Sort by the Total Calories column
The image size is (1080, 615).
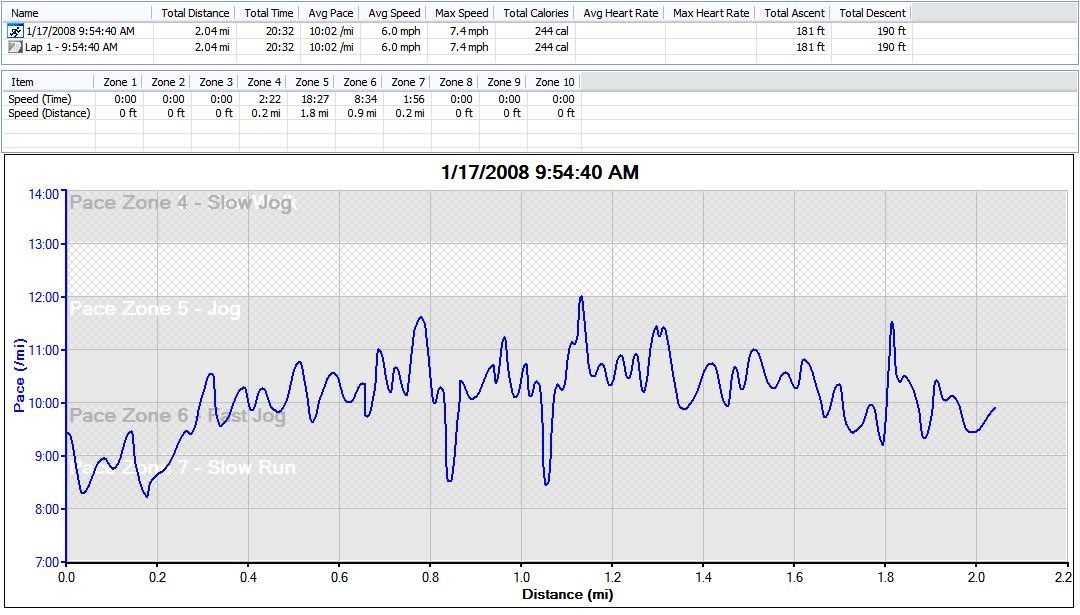[536, 13]
